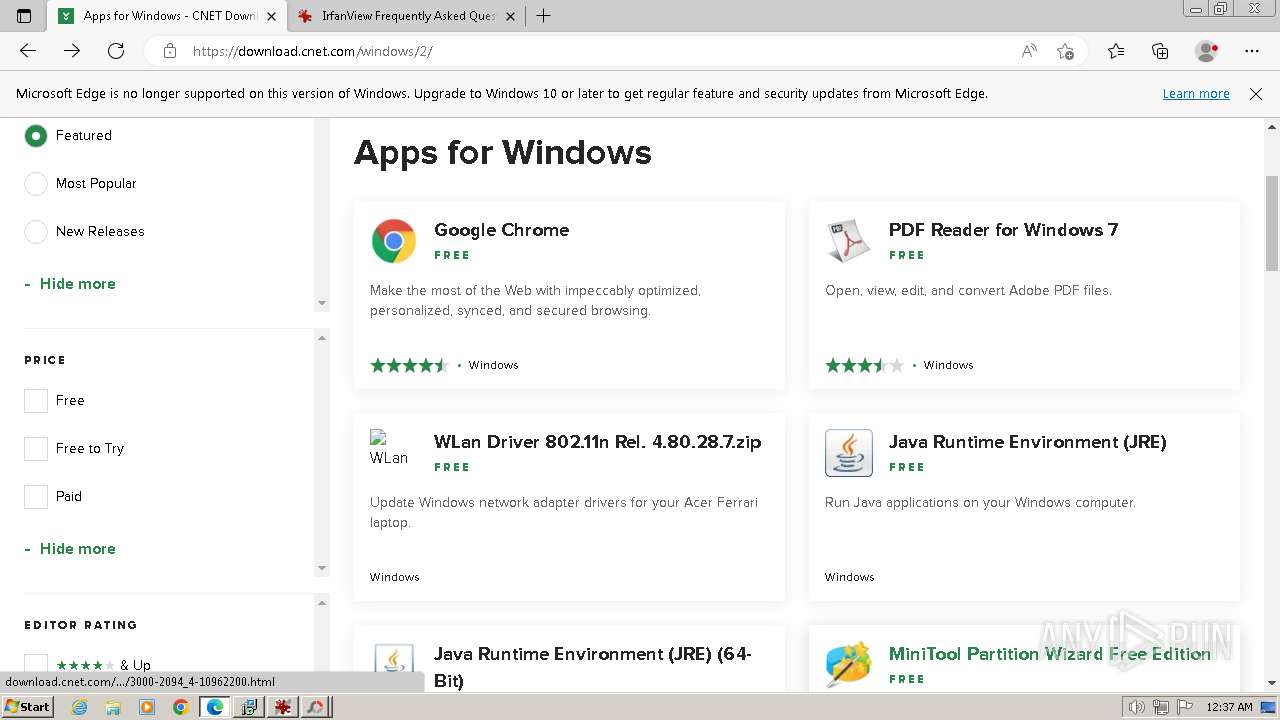This screenshot has width=1280, height=720.
Task: Open MiniTool Partition Wizard Free Edition title
Action: click(1050, 654)
